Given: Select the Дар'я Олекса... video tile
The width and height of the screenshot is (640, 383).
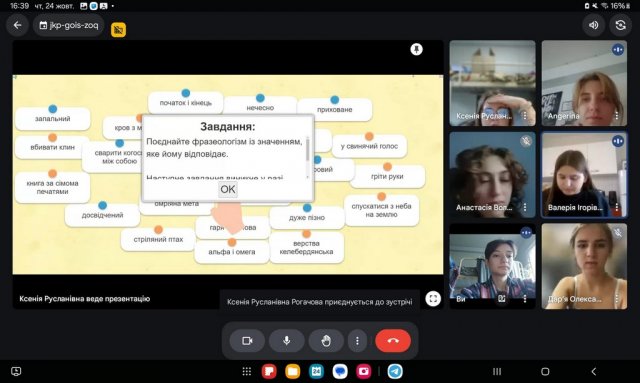Looking at the screenshot, I should (x=584, y=266).
